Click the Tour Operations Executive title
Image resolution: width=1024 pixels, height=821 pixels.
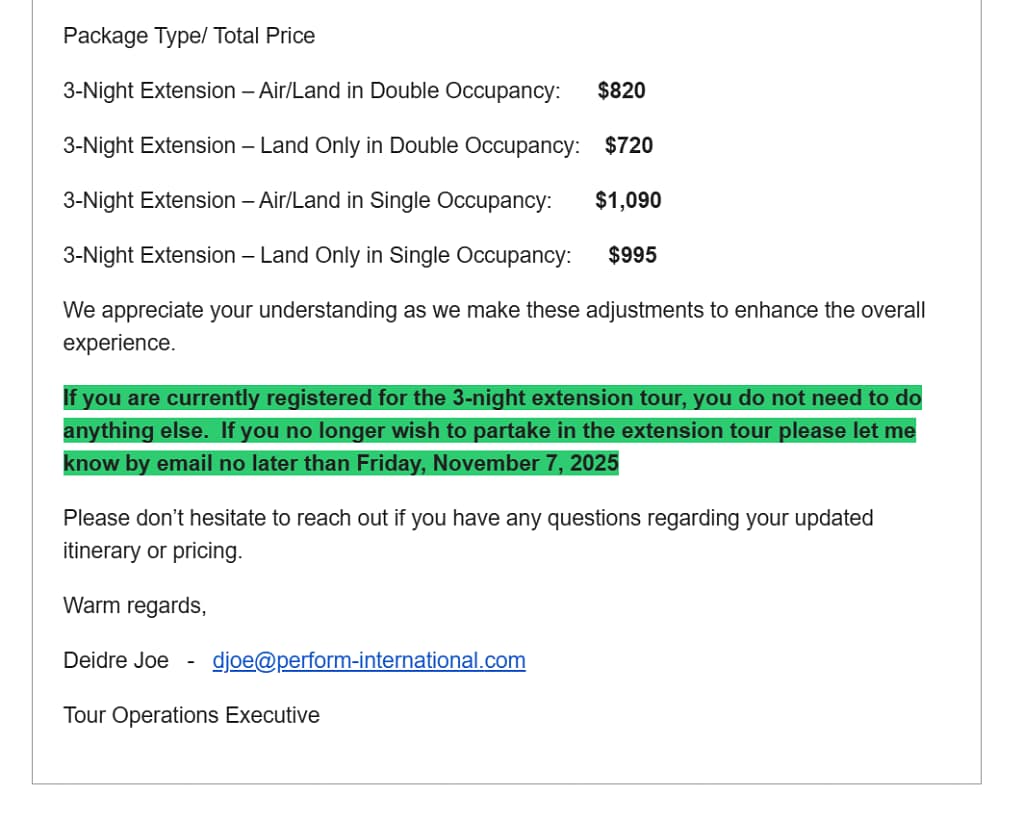click(191, 716)
